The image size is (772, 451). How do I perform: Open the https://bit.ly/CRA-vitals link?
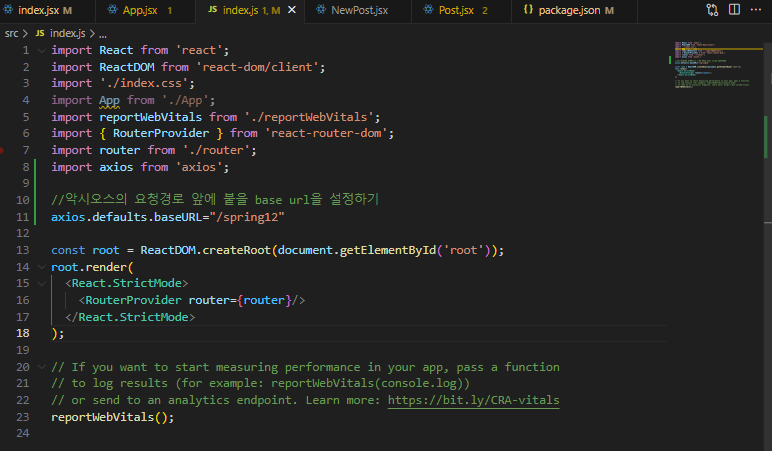click(x=473, y=400)
